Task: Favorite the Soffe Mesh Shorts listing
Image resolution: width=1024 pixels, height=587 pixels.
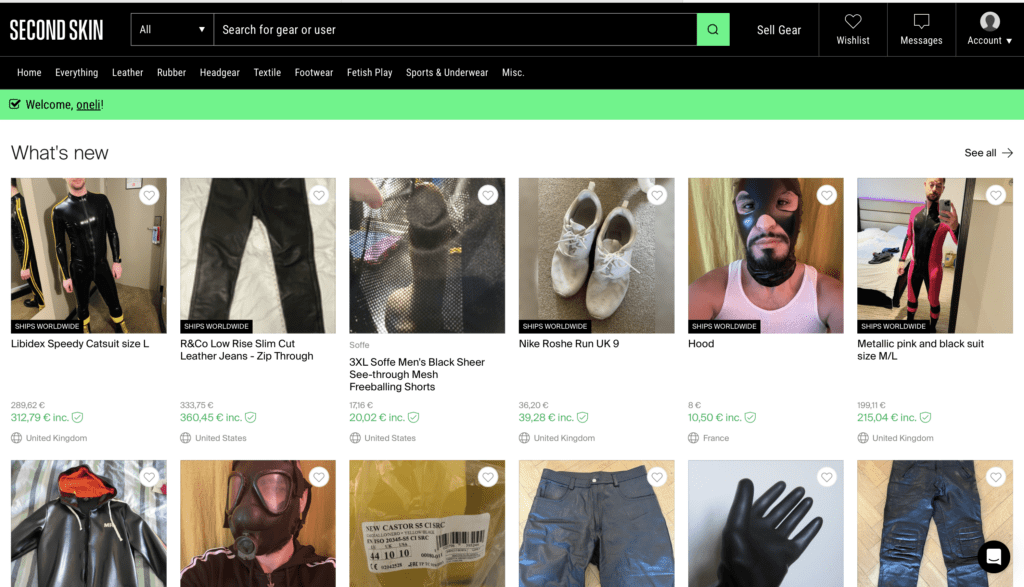Action: 488,195
